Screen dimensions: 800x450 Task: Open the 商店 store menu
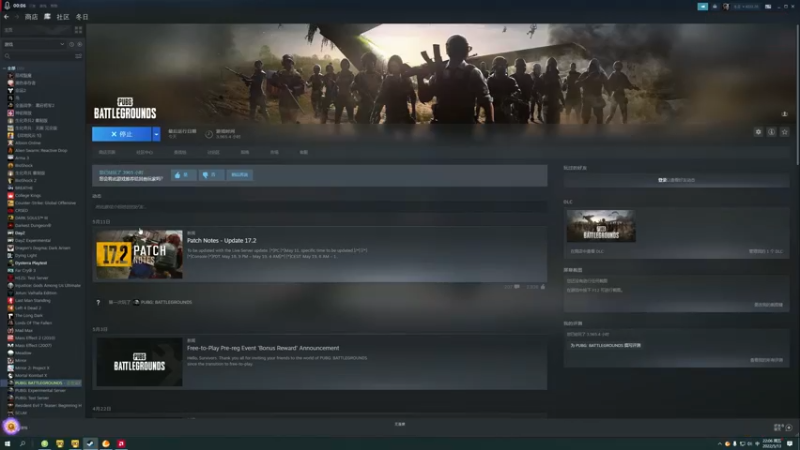click(x=31, y=17)
